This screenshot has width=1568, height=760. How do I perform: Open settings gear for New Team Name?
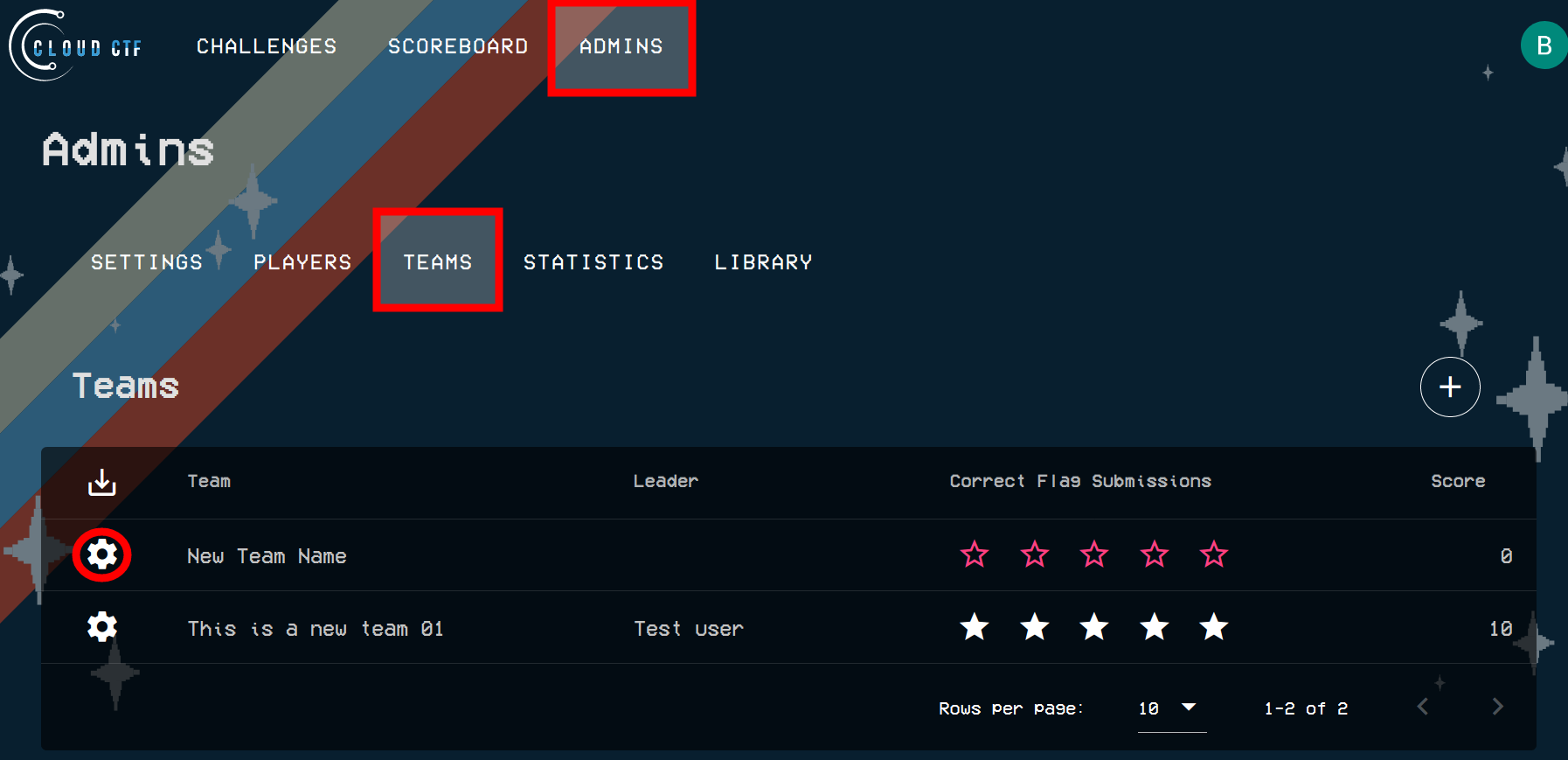(x=102, y=554)
